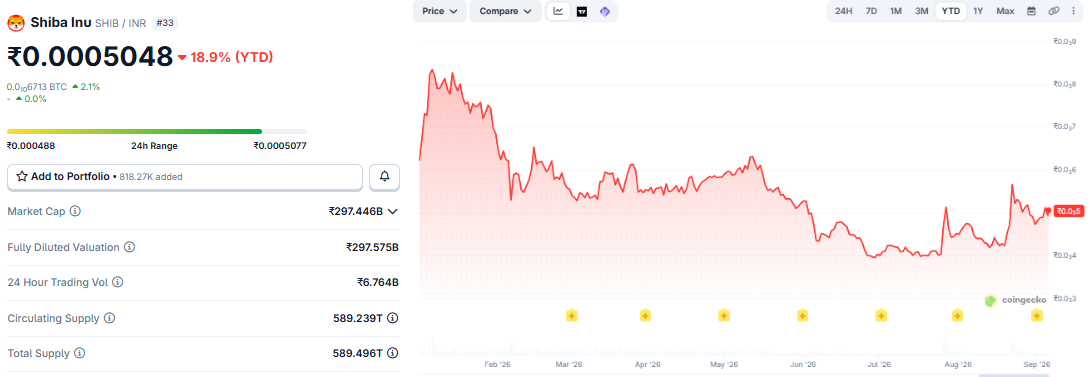
Task: Click the 2.1% BTC change text
Action: tap(90, 87)
